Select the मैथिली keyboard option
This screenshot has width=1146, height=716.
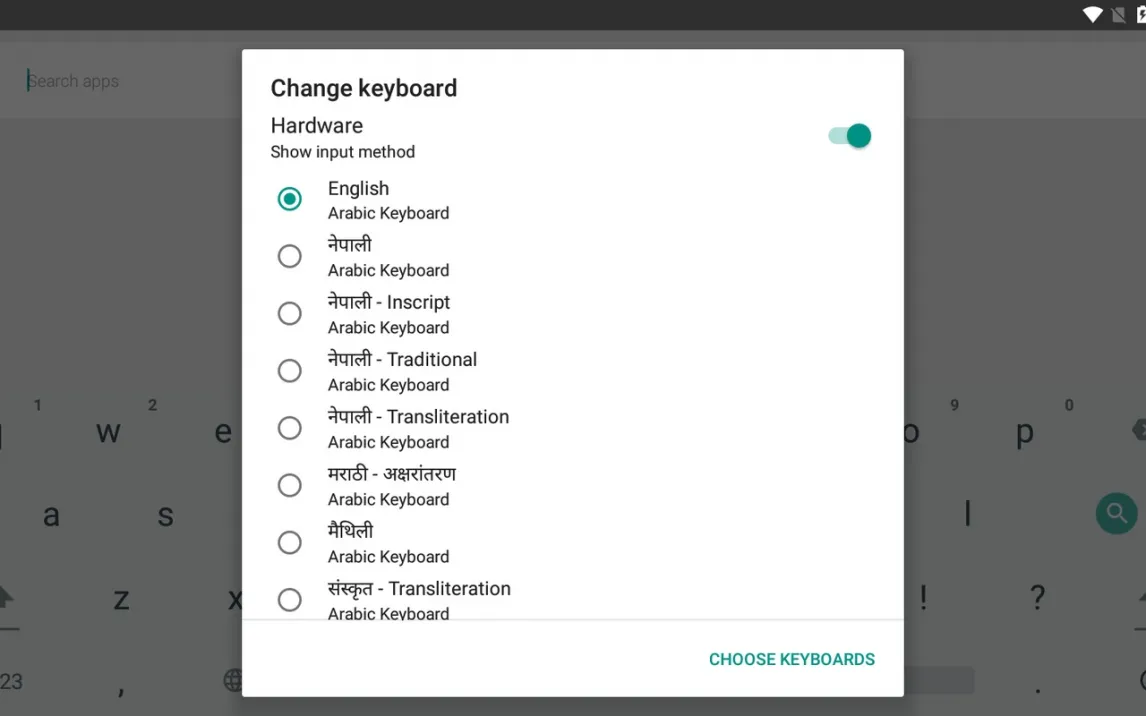[289, 542]
